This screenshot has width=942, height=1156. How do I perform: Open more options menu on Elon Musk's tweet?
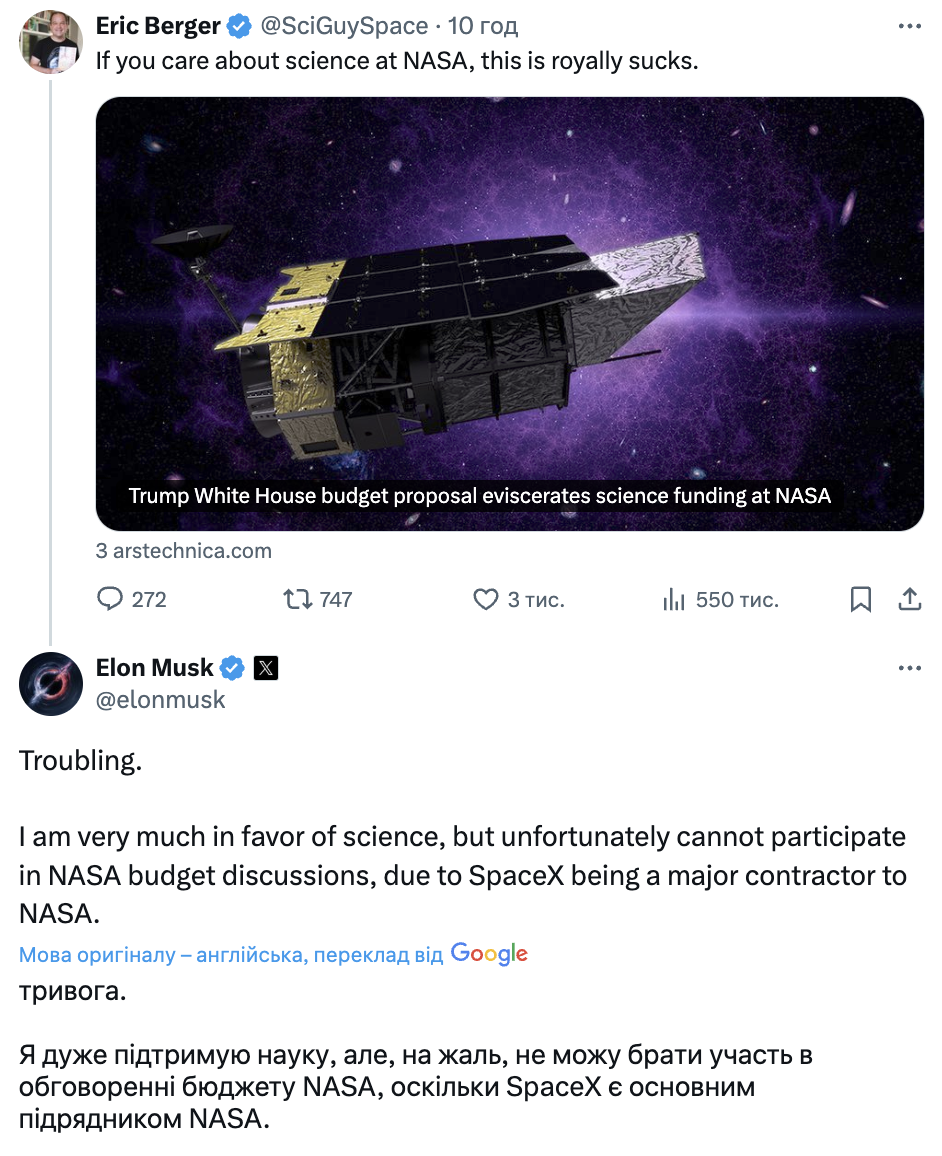tap(909, 668)
